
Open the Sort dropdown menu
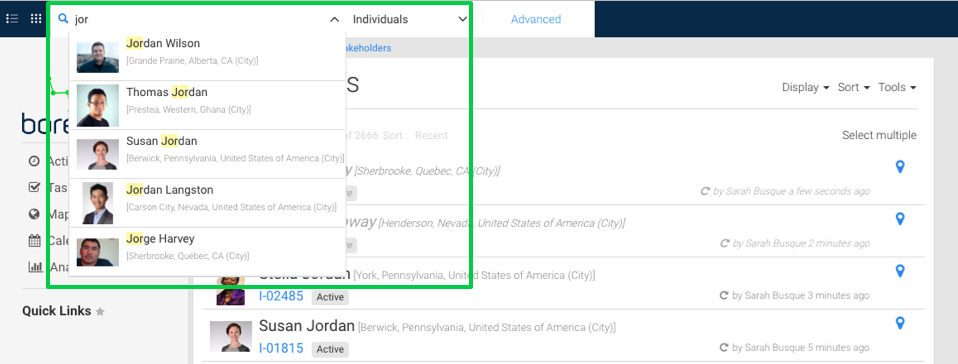[854, 87]
